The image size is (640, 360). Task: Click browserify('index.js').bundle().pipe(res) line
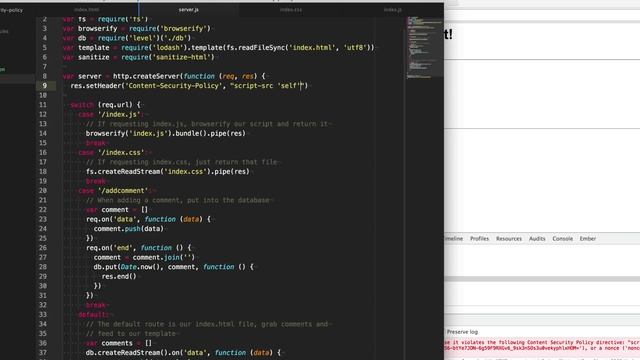point(166,133)
